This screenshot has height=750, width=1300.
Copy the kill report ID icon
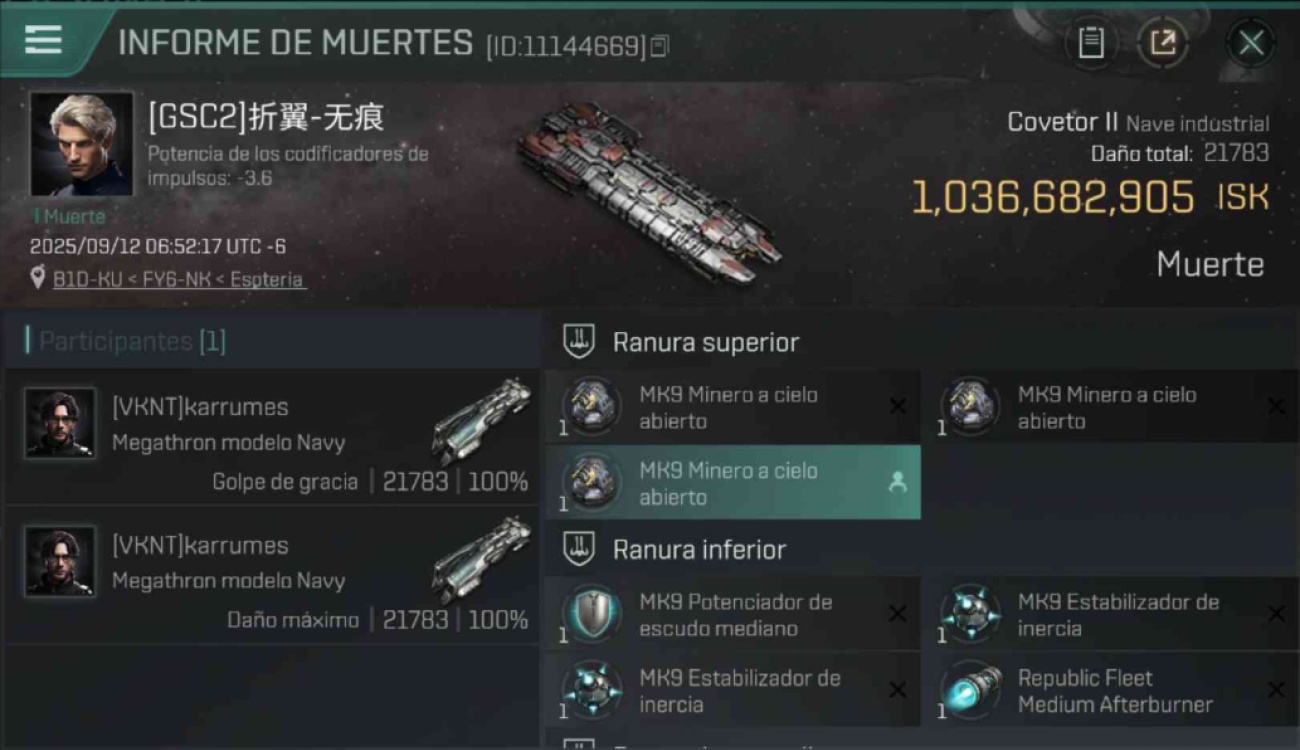[659, 46]
